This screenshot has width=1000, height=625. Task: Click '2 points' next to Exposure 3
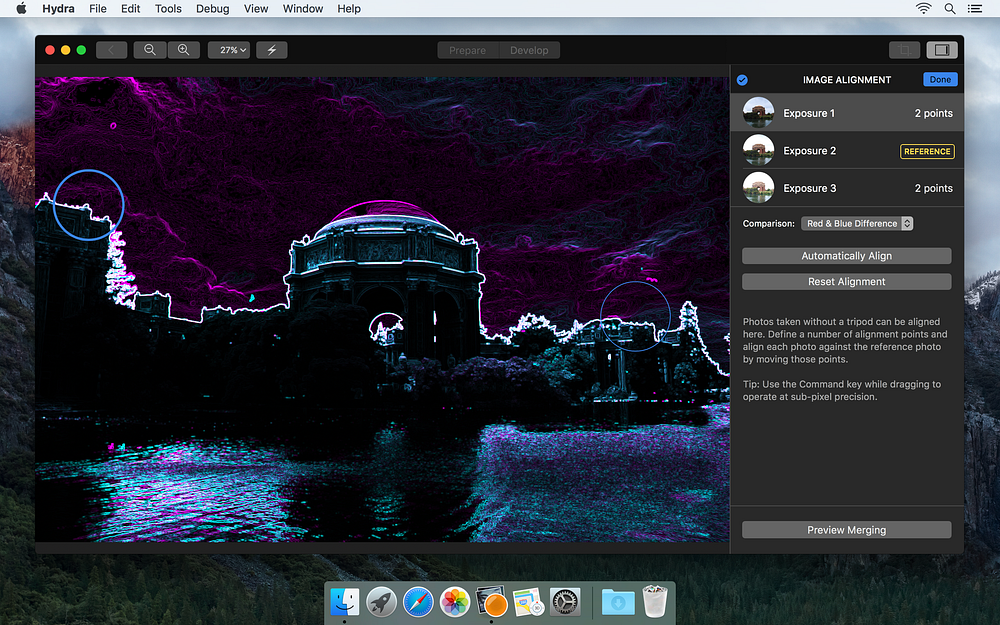tap(933, 188)
